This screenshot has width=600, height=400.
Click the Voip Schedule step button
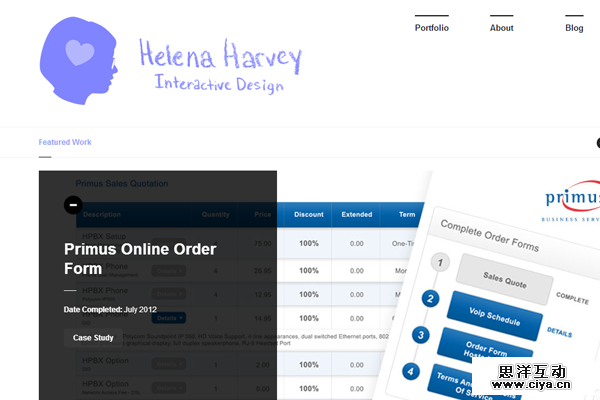click(495, 316)
